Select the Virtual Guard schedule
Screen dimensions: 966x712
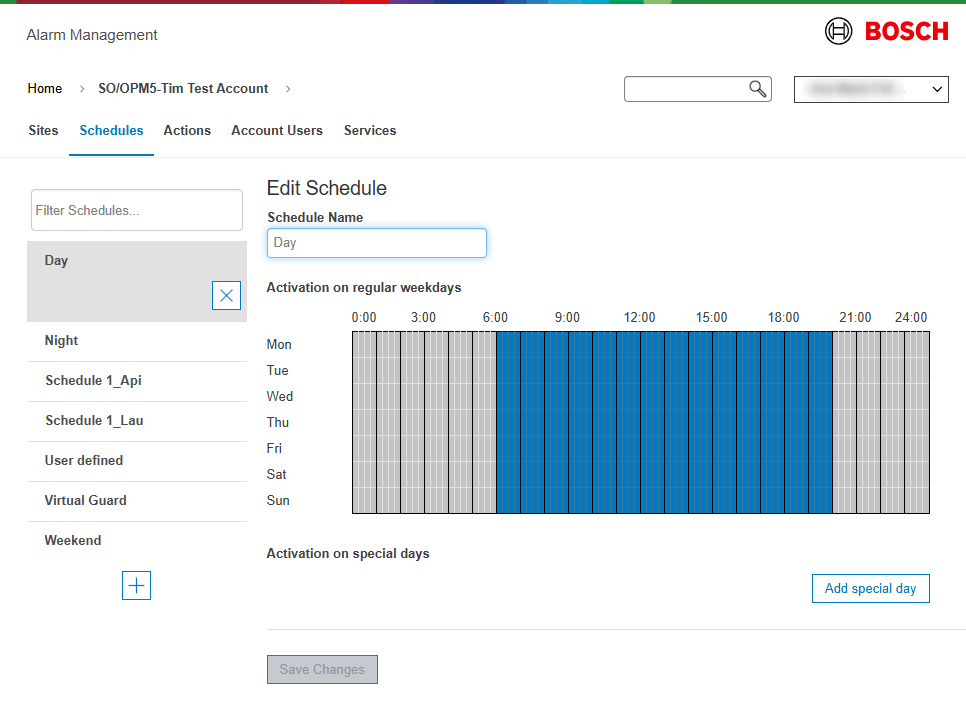tap(85, 501)
